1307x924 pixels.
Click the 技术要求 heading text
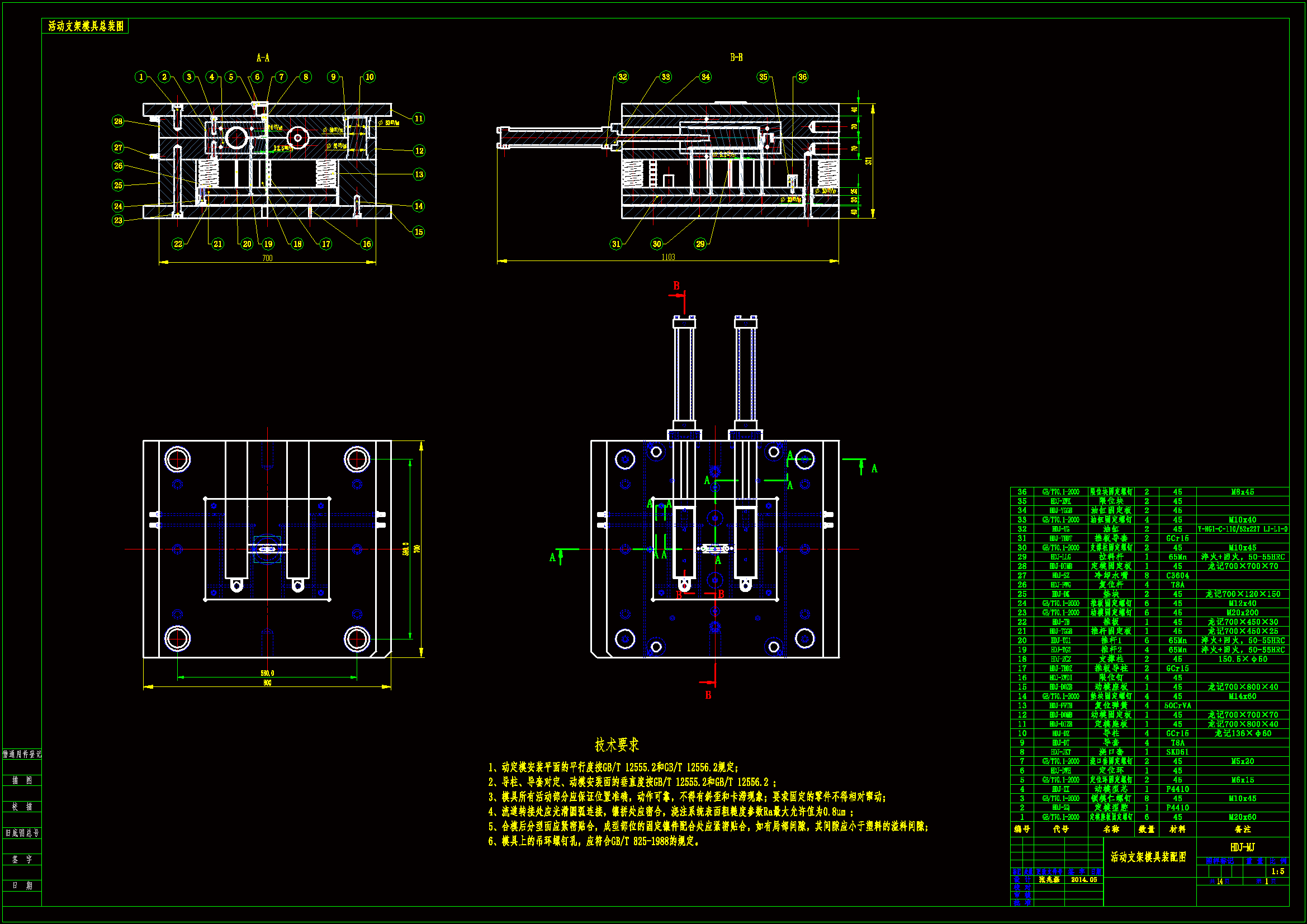click(x=617, y=744)
